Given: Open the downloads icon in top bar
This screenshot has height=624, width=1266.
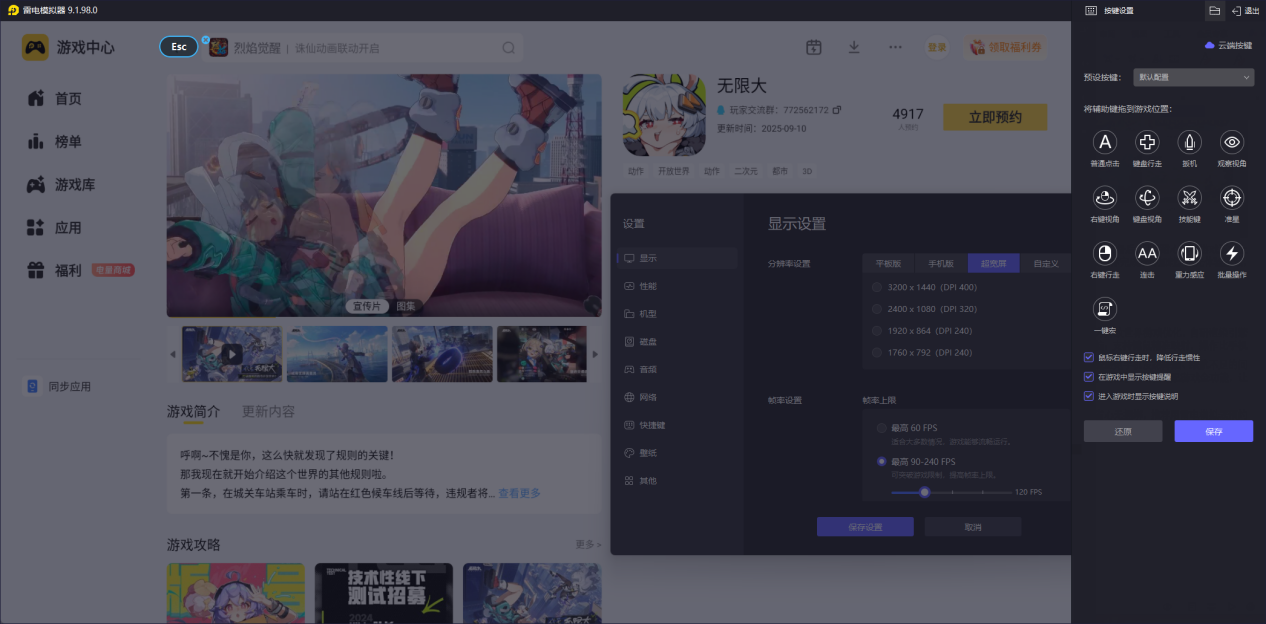Looking at the screenshot, I should (x=854, y=47).
